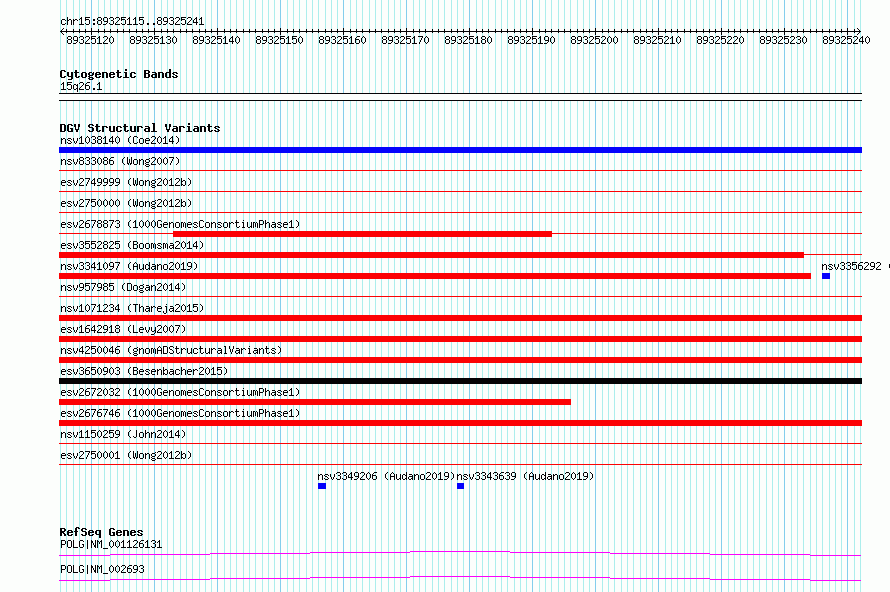Open esv2676746 (1000GenomesConsortiumPhase1) variant

[x=180, y=413]
